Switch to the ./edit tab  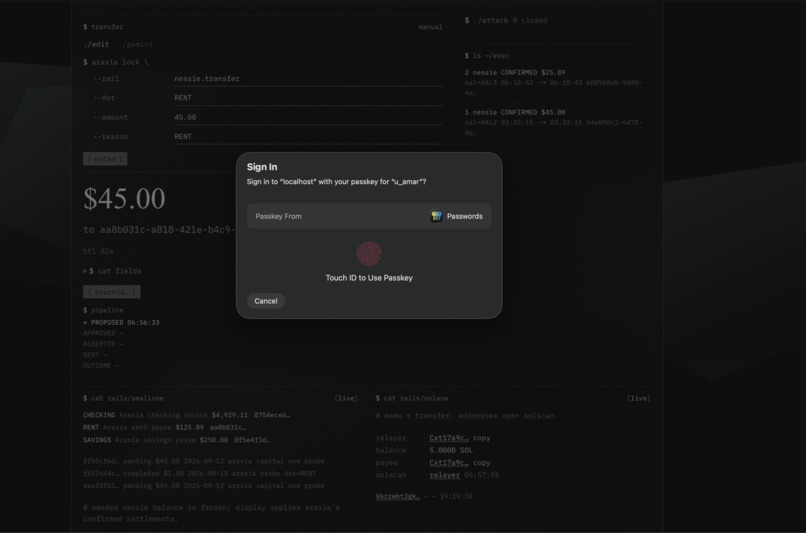point(96,45)
